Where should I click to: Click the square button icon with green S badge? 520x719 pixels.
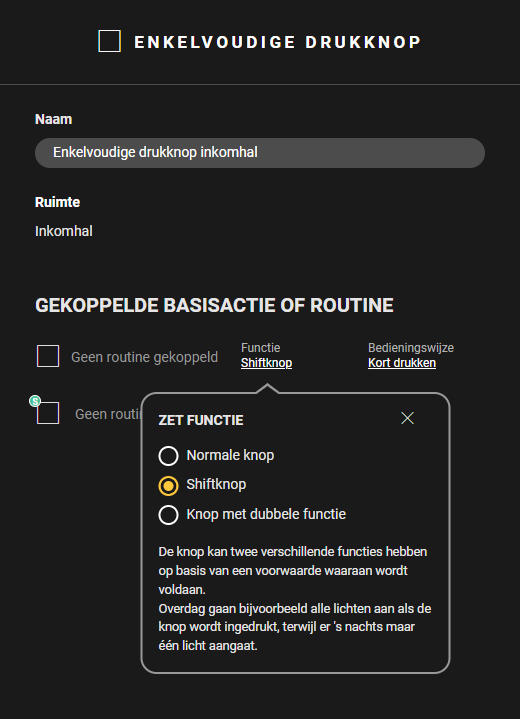click(48, 413)
